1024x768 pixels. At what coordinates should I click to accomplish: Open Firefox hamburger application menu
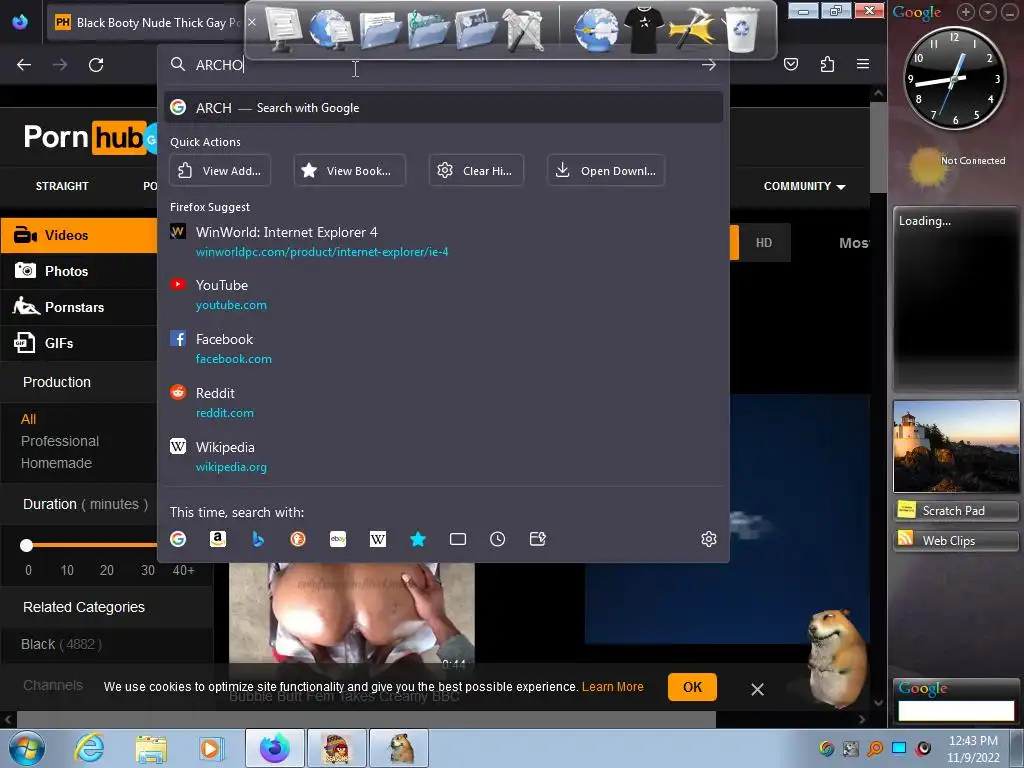click(x=863, y=64)
